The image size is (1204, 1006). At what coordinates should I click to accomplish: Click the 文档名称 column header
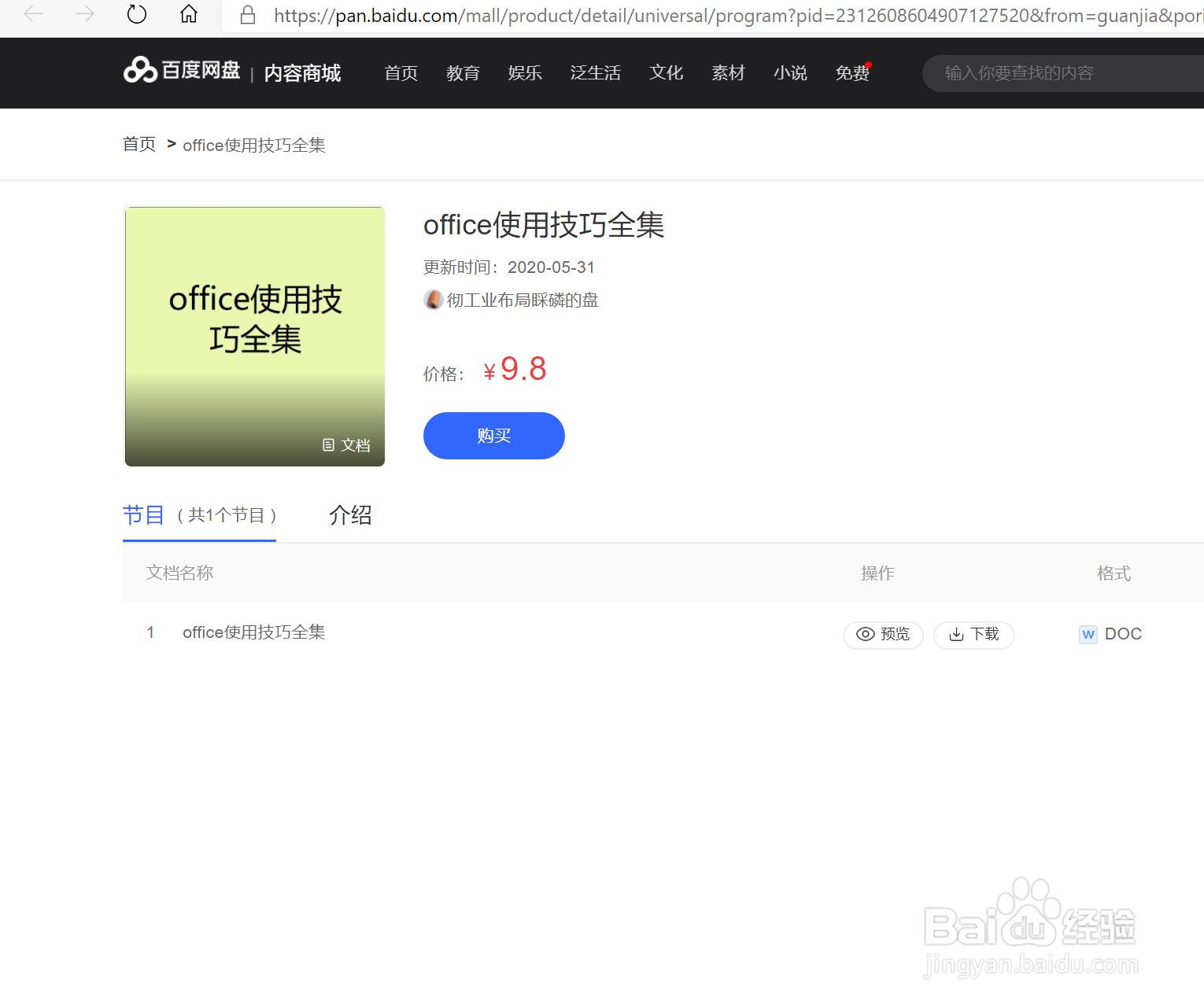(x=179, y=573)
